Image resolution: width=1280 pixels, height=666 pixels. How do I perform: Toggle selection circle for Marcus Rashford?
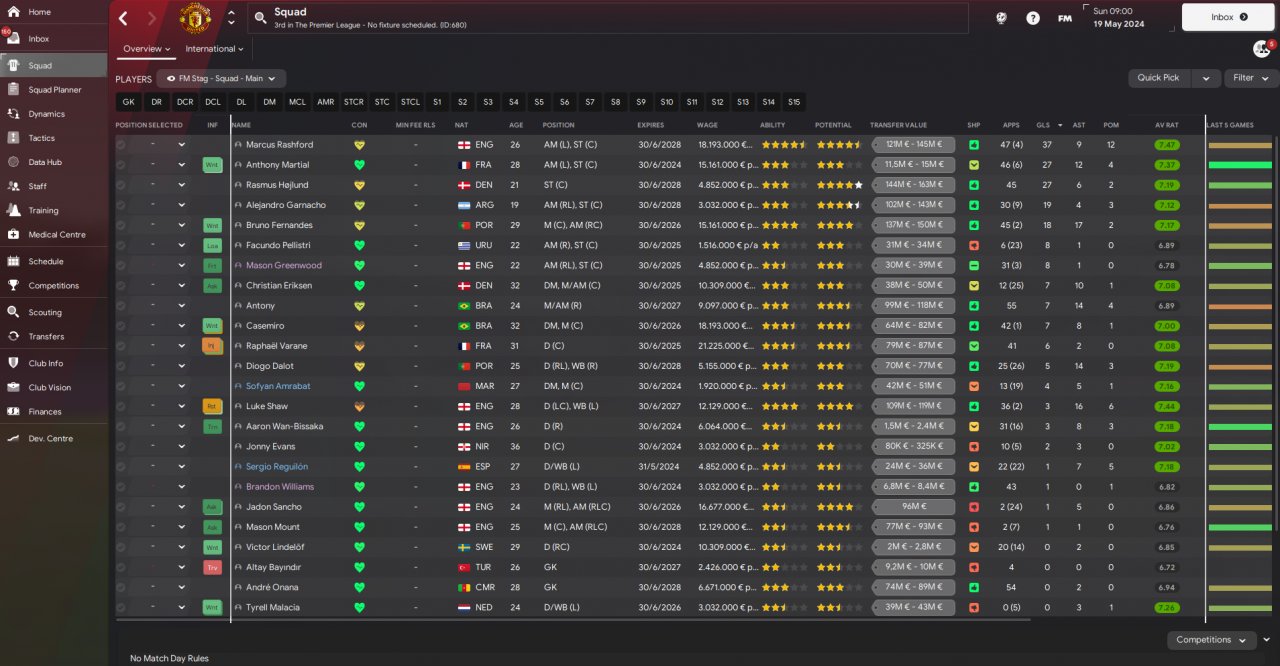[121, 145]
